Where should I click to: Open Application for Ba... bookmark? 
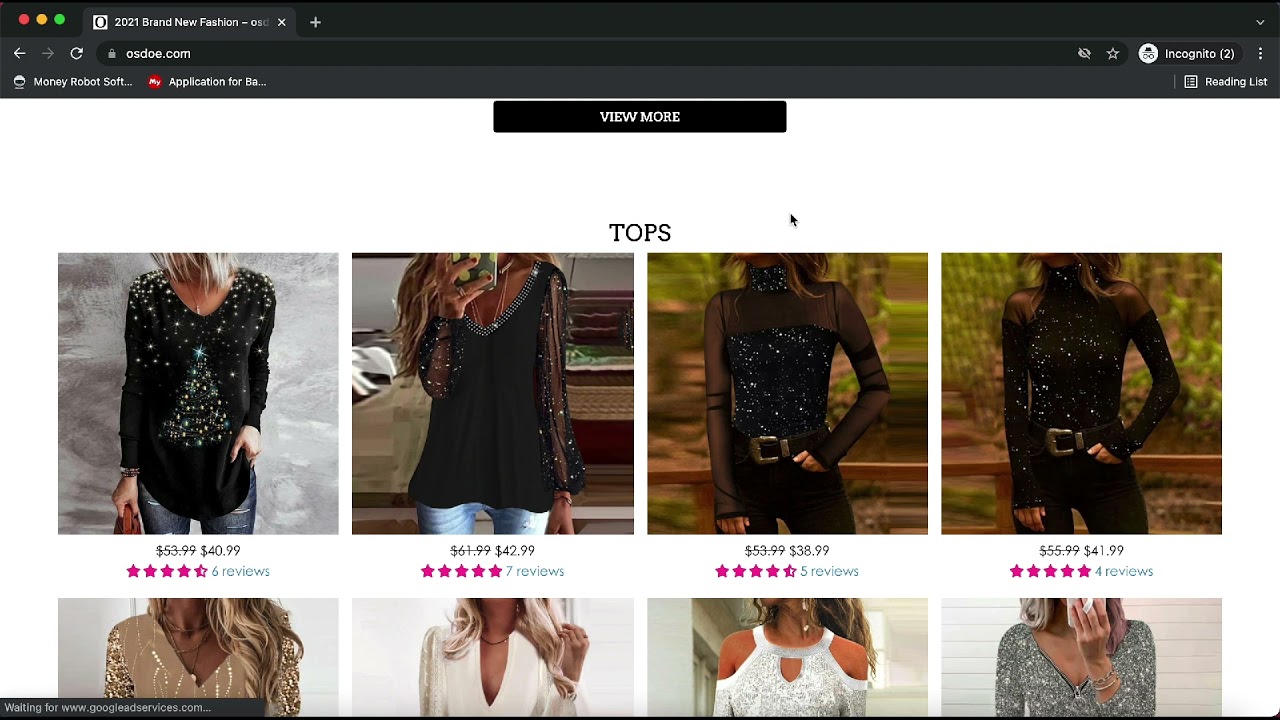point(207,82)
